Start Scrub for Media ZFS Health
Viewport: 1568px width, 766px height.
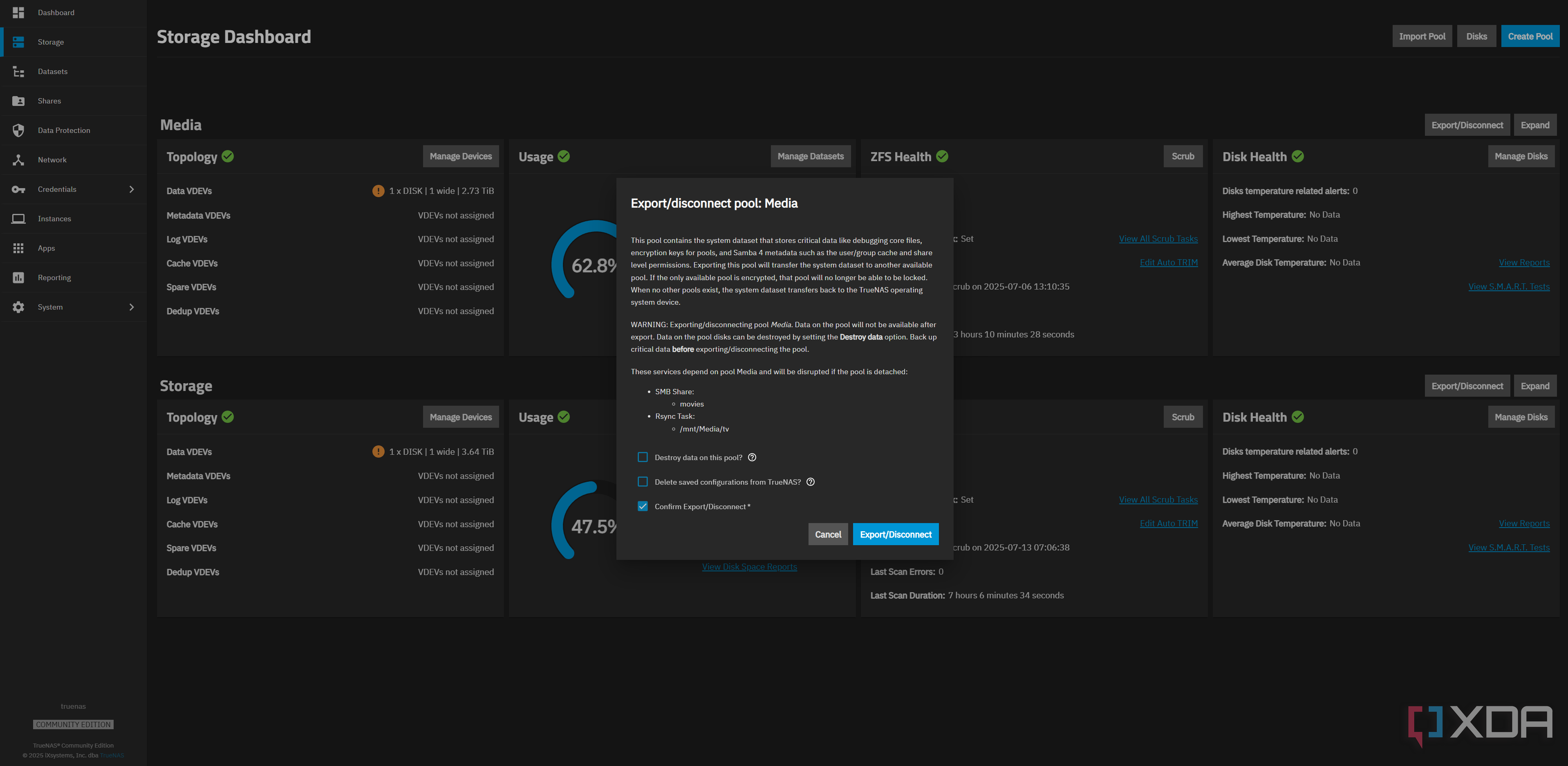(1183, 157)
